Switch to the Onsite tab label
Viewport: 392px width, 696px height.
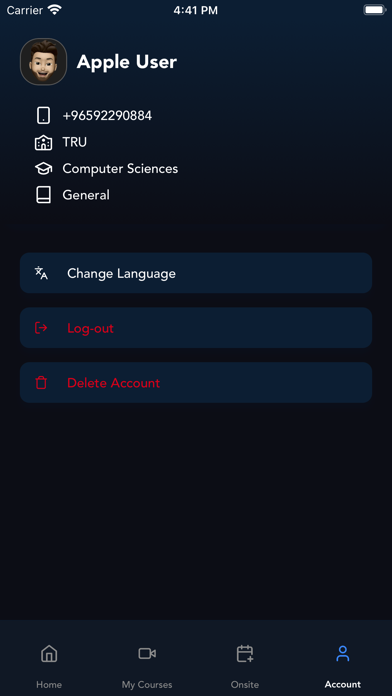tap(245, 684)
